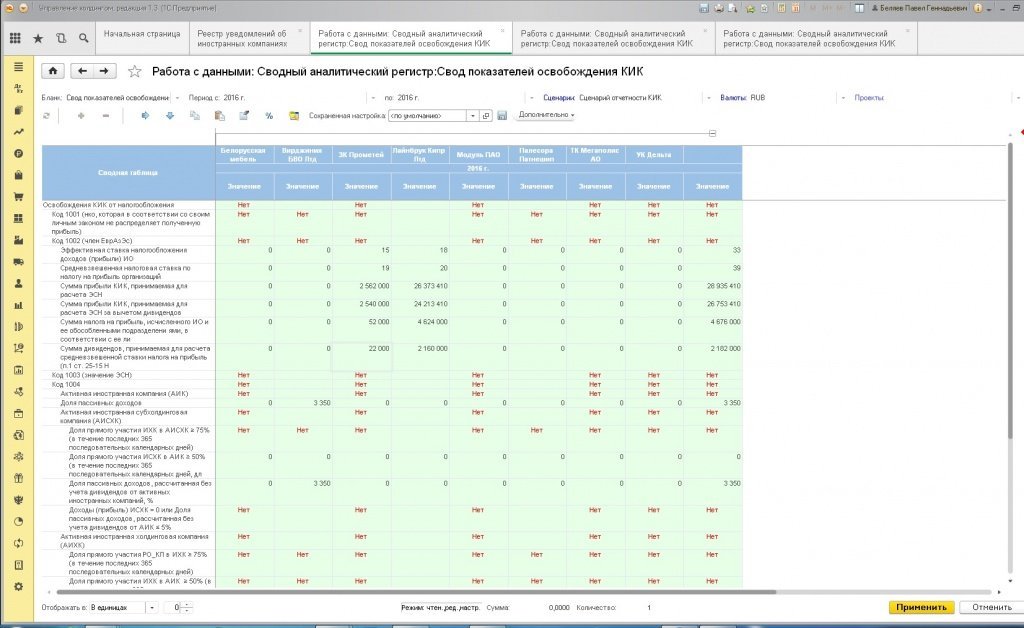
Task: Add the page to favorites with the star
Action: (x=135, y=71)
